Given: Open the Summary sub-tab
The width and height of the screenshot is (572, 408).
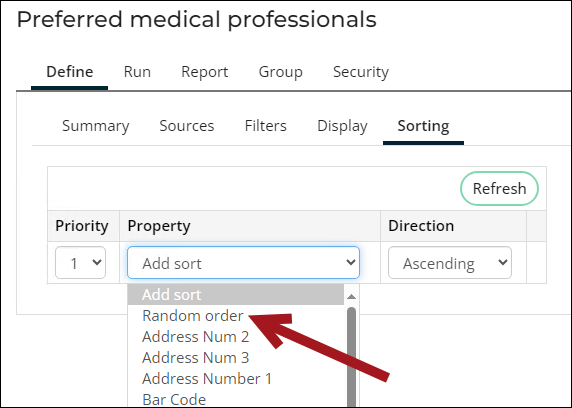Looking at the screenshot, I should [96, 126].
